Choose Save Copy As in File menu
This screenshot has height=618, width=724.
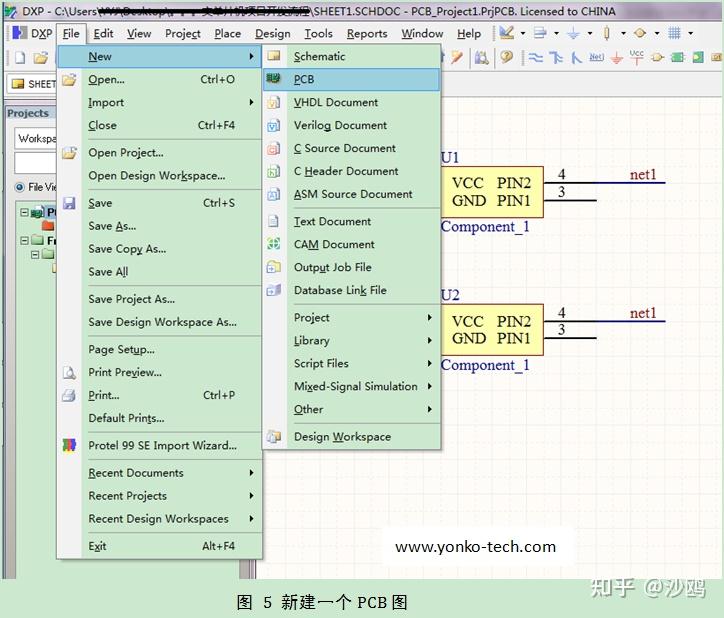click(x=160, y=249)
